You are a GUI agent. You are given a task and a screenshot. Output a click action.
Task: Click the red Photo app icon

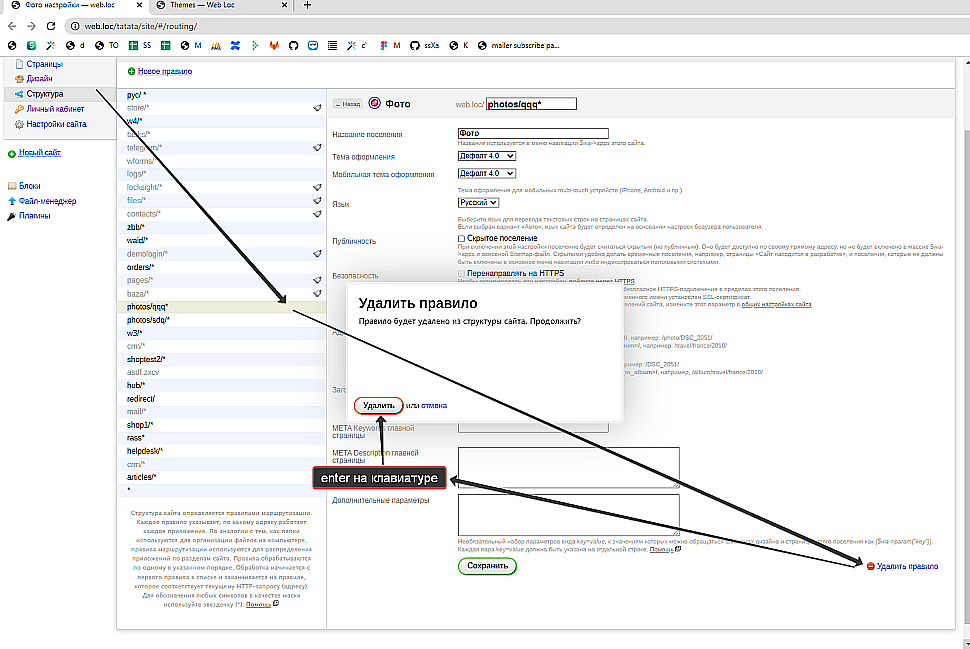[375, 103]
